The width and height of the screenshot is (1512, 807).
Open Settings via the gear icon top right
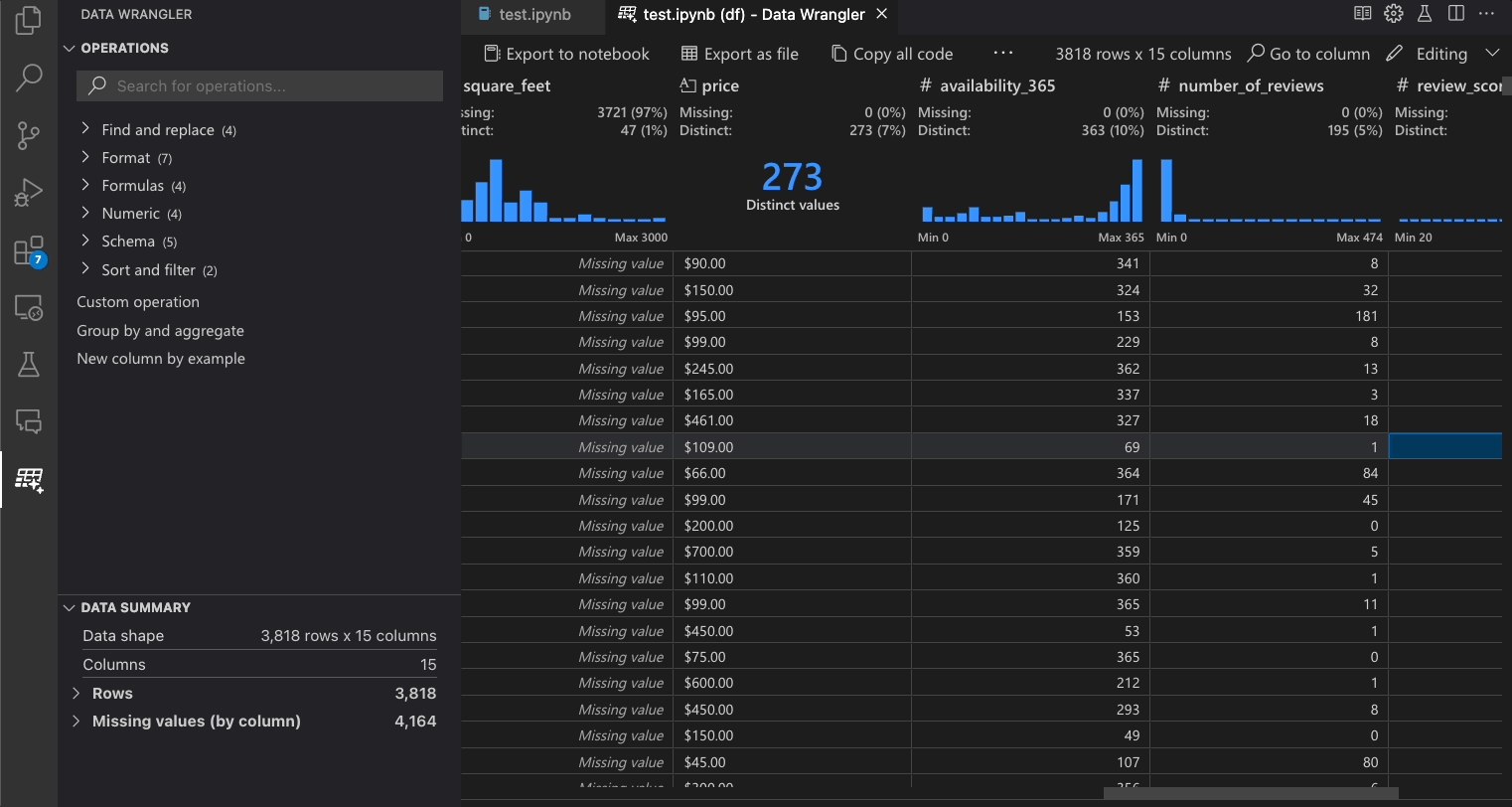pyautogui.click(x=1393, y=13)
